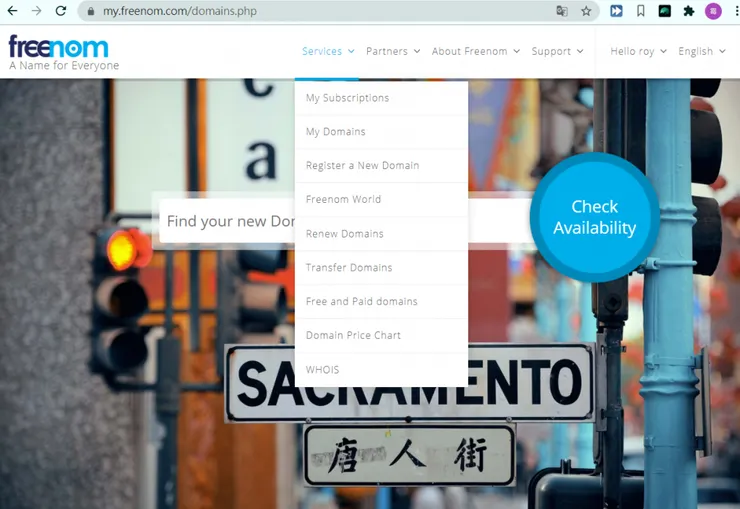
Task: Go back with the browser back arrow
Action: point(12,10)
